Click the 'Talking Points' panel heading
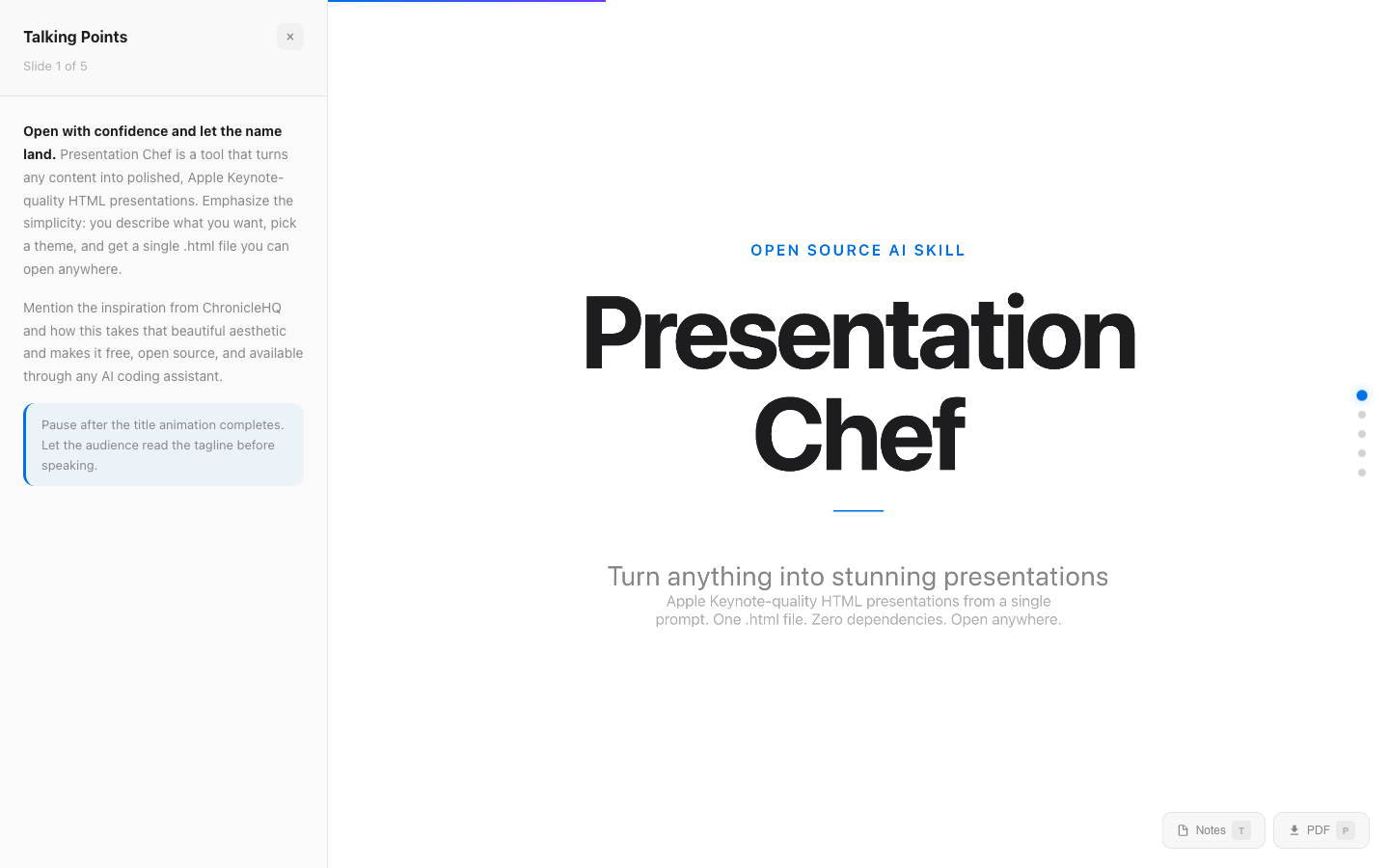 (75, 37)
